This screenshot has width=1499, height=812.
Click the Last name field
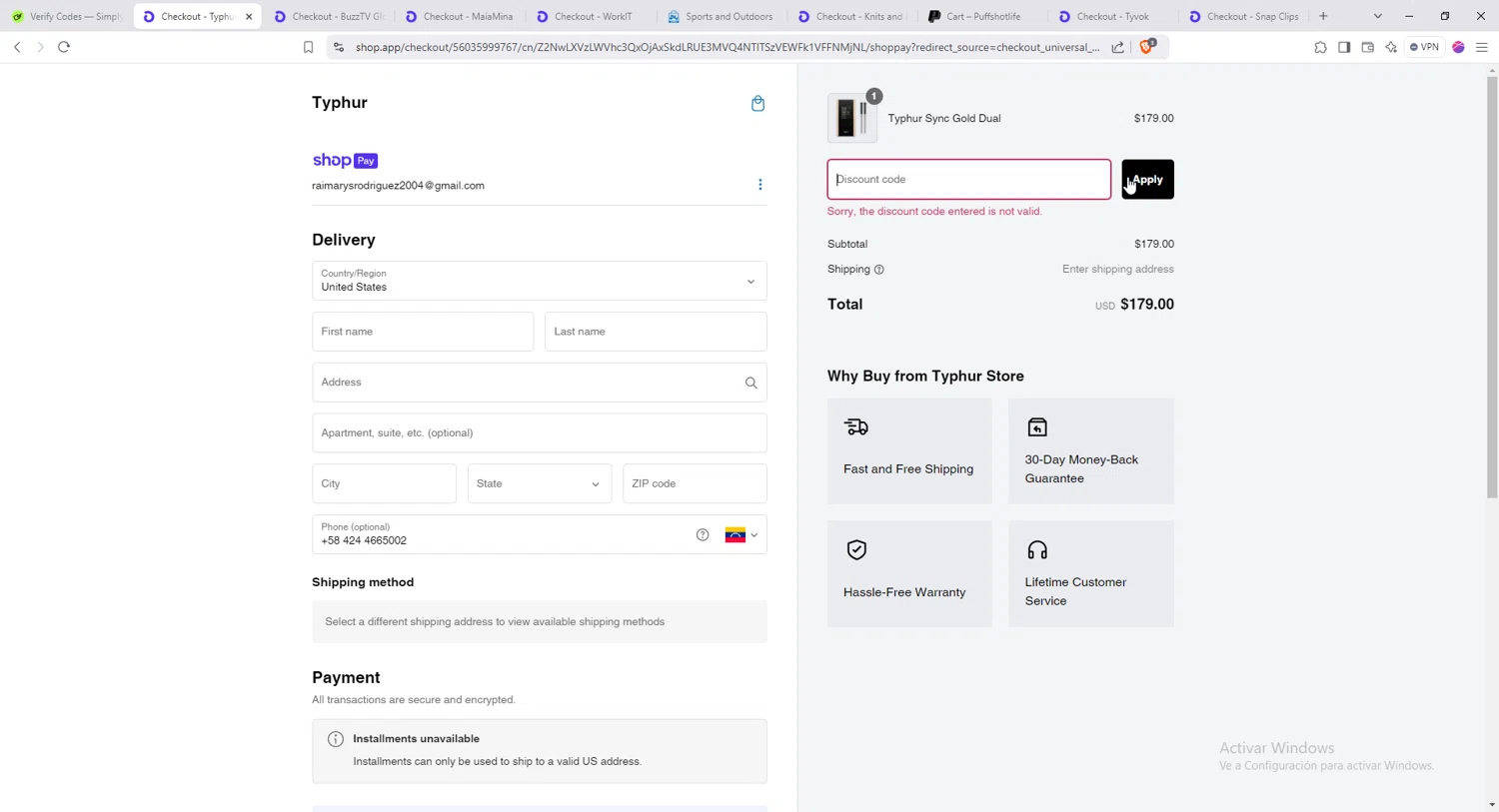point(656,332)
